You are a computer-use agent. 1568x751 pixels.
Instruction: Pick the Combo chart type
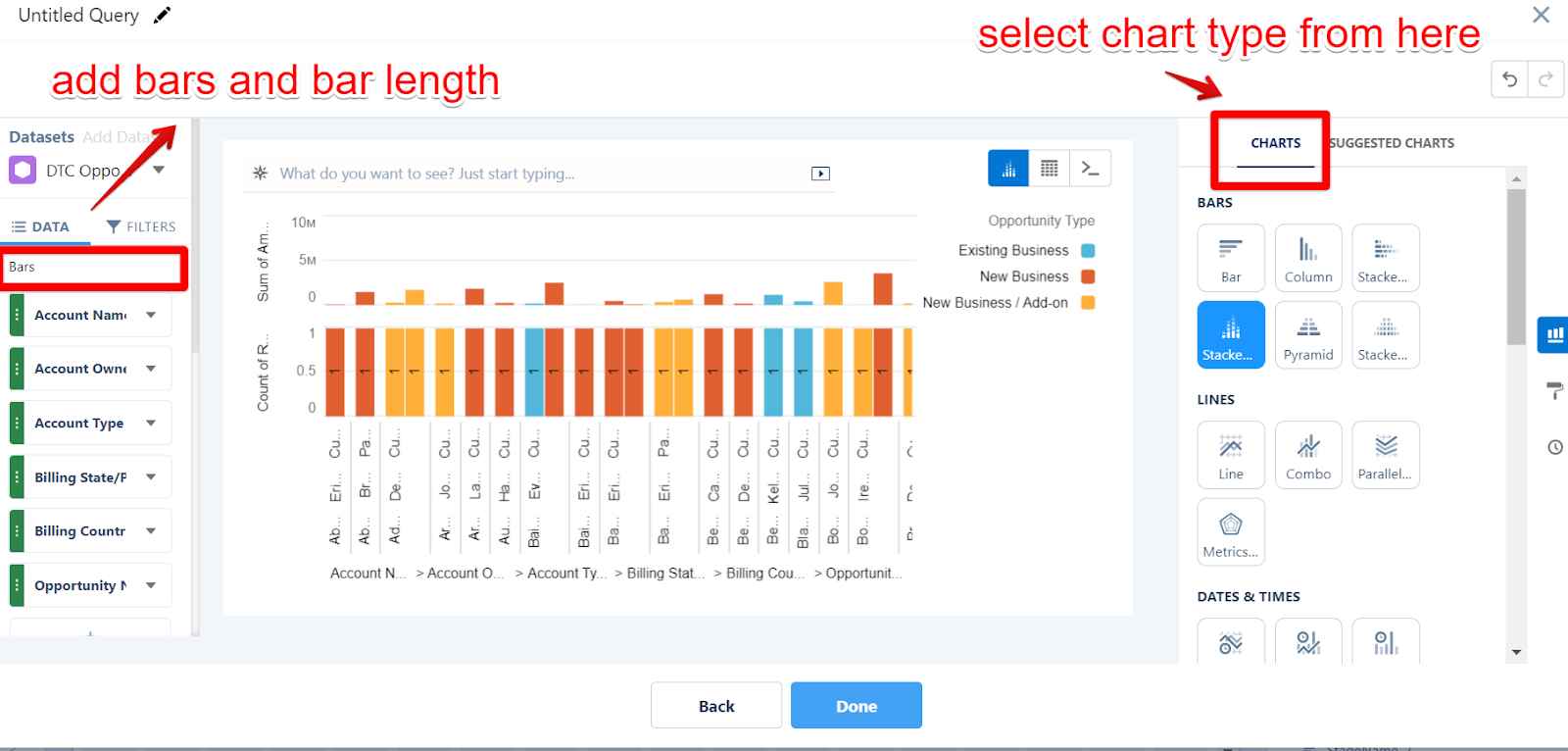[x=1308, y=454]
